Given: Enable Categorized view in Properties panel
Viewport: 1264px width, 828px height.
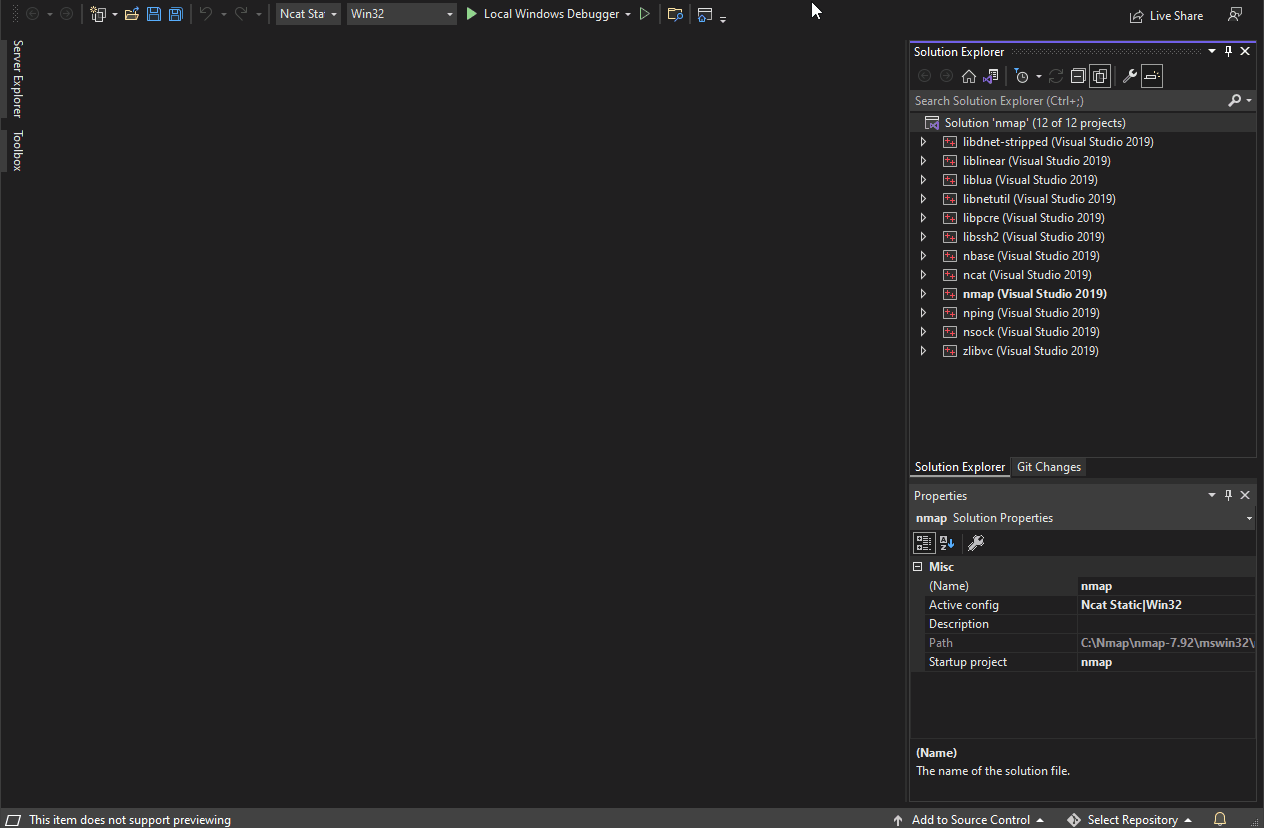Looking at the screenshot, I should (924, 543).
